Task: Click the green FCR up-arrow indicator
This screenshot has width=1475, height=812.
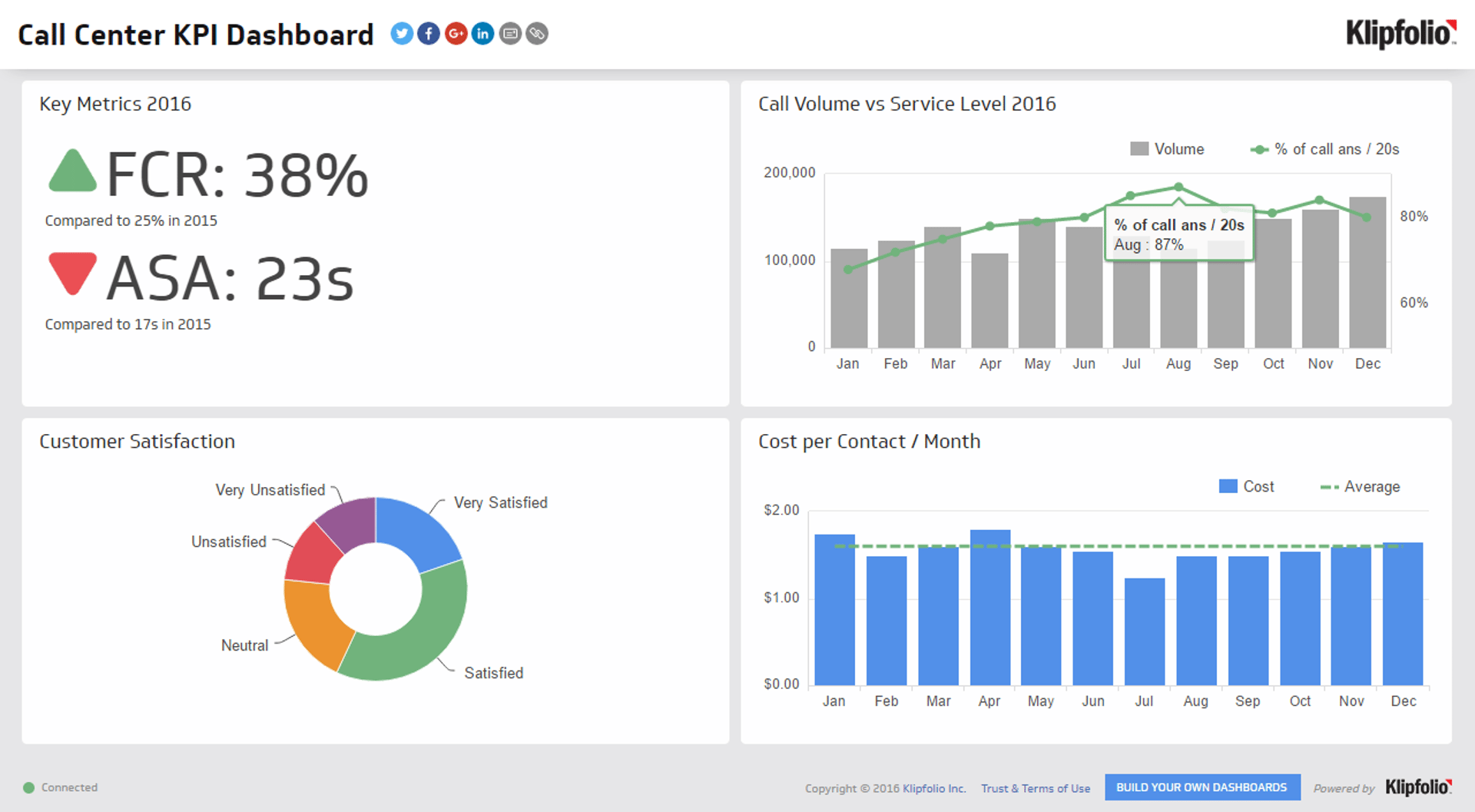Action: tap(72, 171)
